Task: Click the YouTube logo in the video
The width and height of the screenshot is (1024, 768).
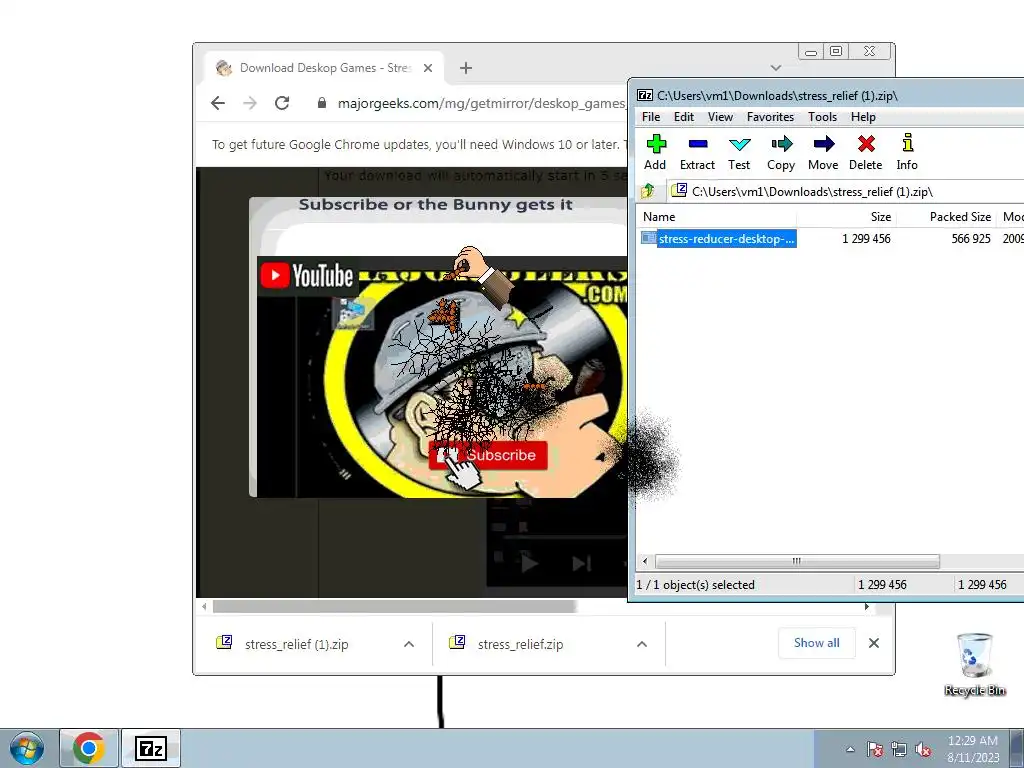Action: (x=307, y=276)
